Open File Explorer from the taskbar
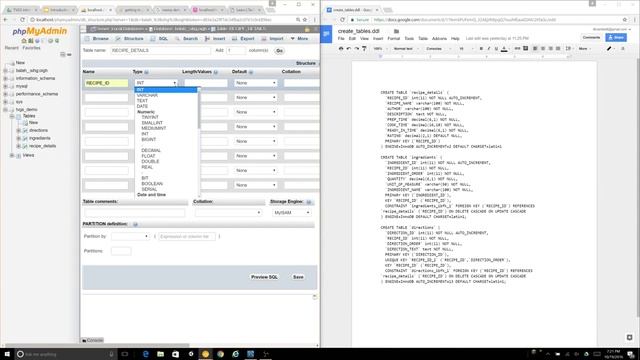The width and height of the screenshot is (640, 360). coord(160,354)
